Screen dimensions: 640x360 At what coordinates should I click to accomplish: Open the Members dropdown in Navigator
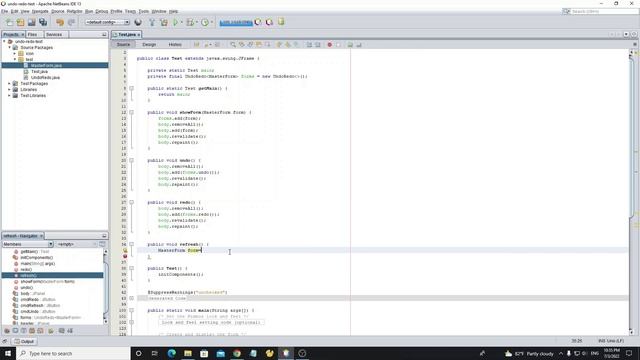[28, 244]
